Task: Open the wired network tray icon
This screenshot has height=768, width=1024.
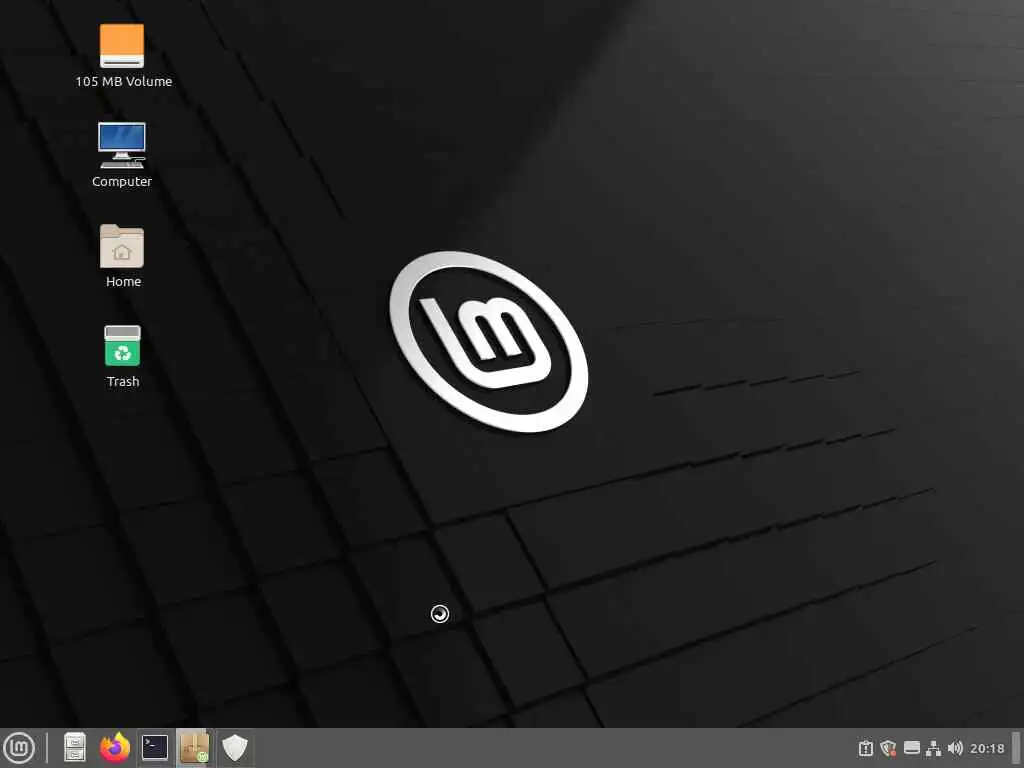Action: (934, 748)
